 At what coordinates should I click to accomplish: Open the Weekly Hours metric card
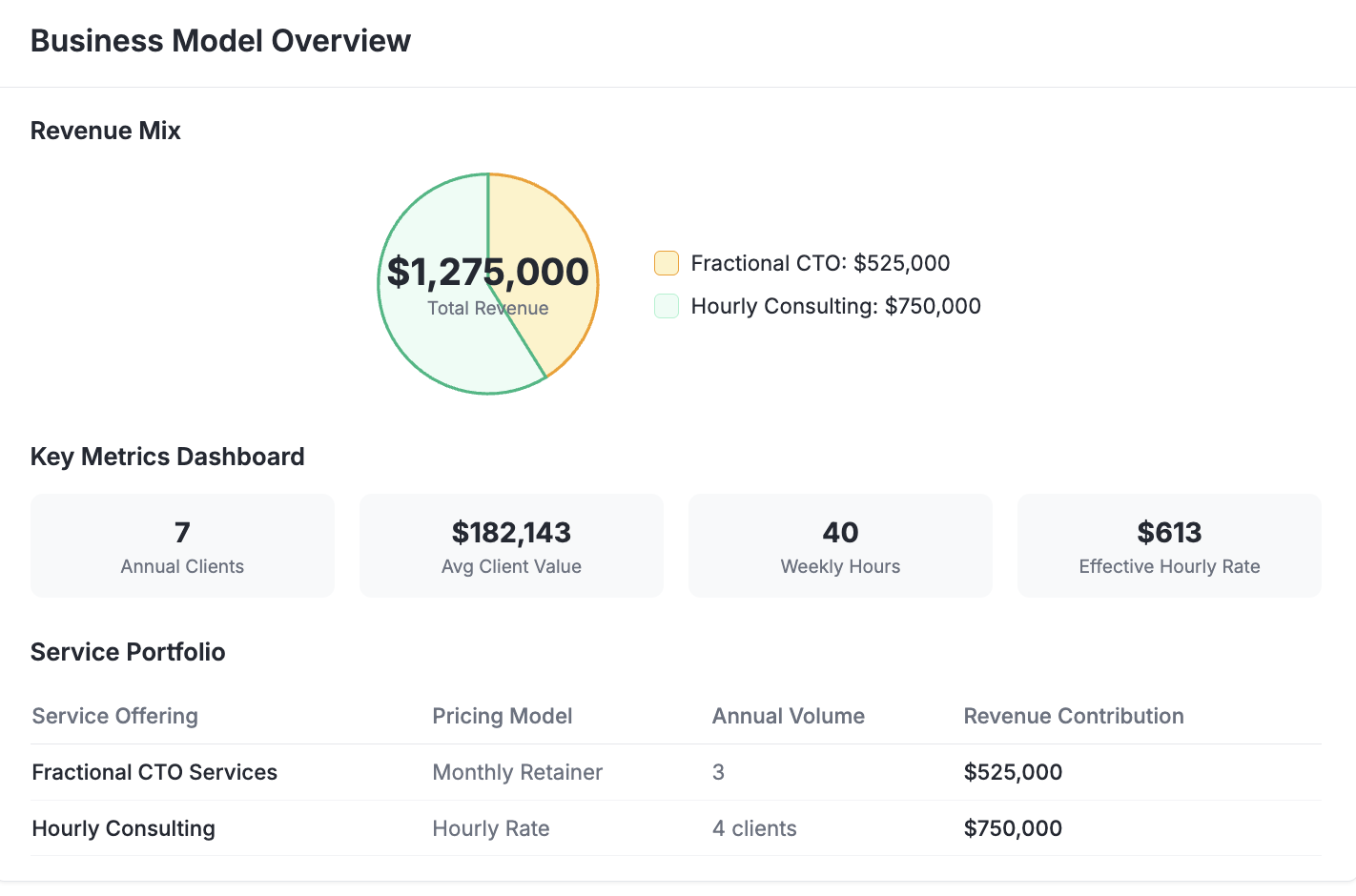[840, 545]
